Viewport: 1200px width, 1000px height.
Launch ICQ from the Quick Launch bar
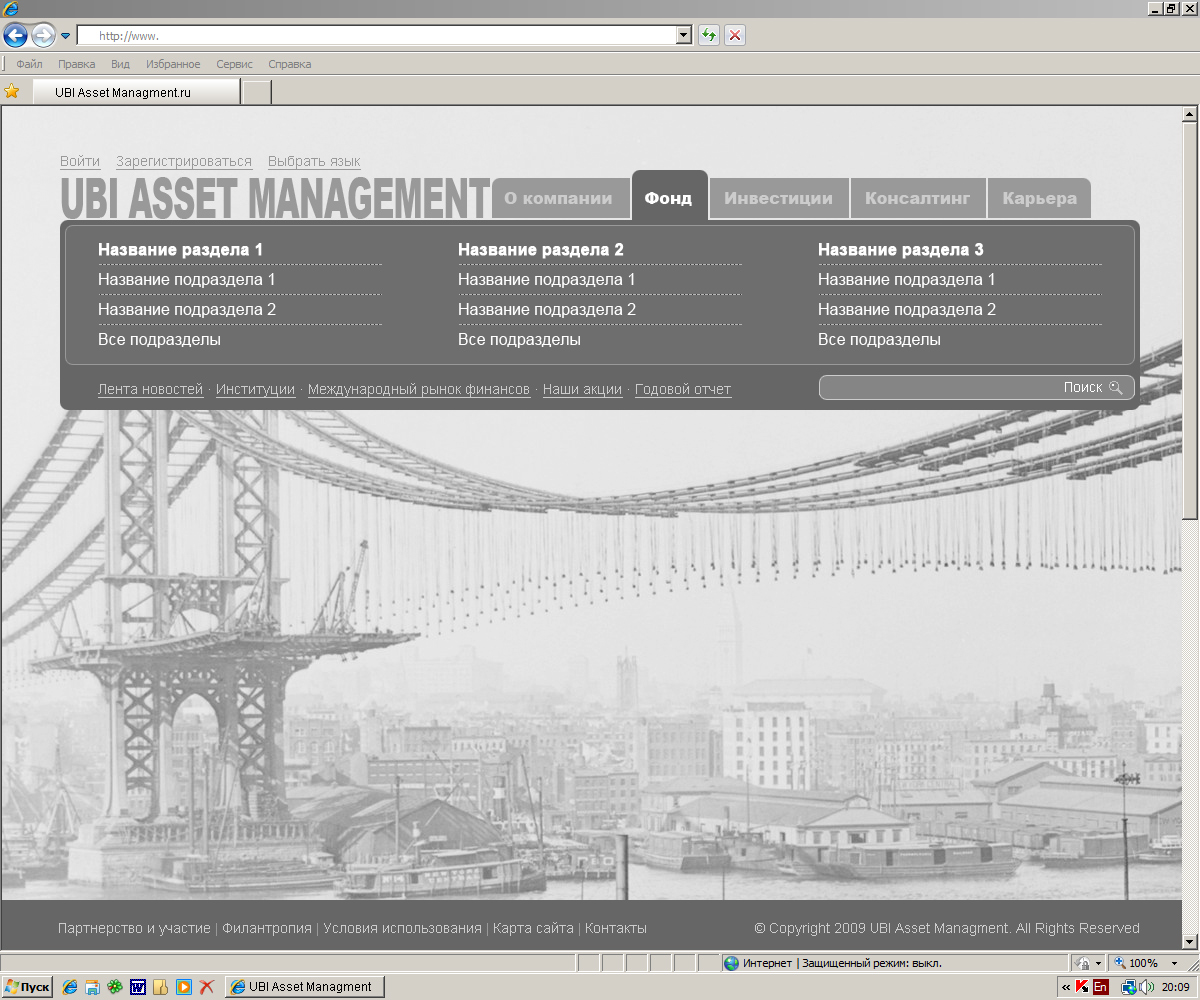click(x=114, y=987)
